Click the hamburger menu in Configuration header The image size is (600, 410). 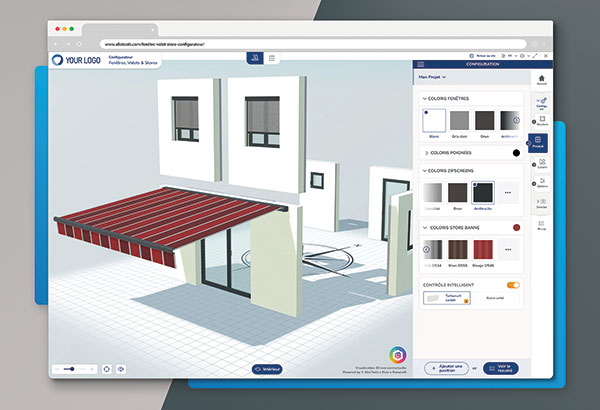tap(420, 63)
